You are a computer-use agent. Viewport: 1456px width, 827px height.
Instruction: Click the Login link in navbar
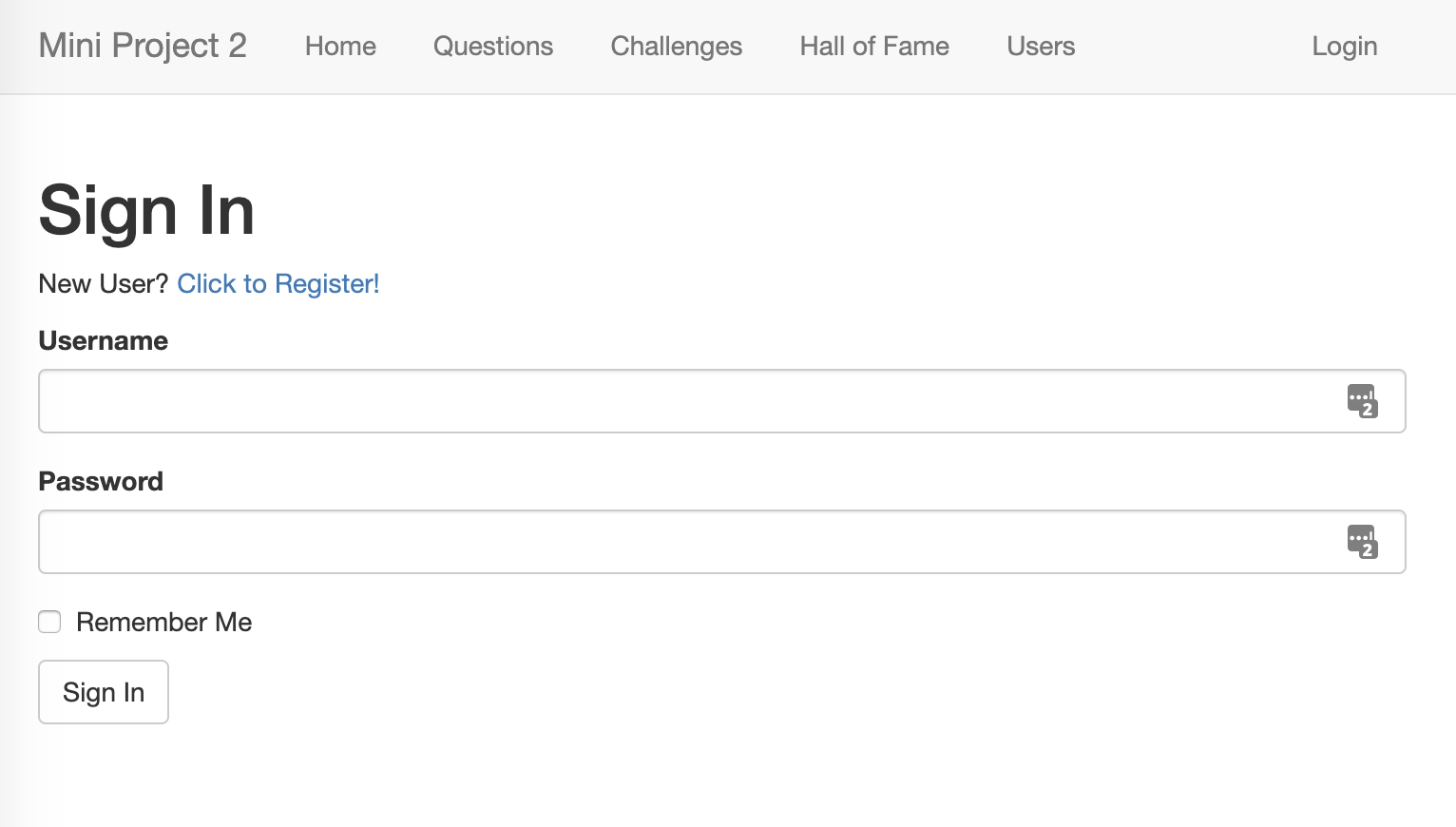click(1344, 47)
